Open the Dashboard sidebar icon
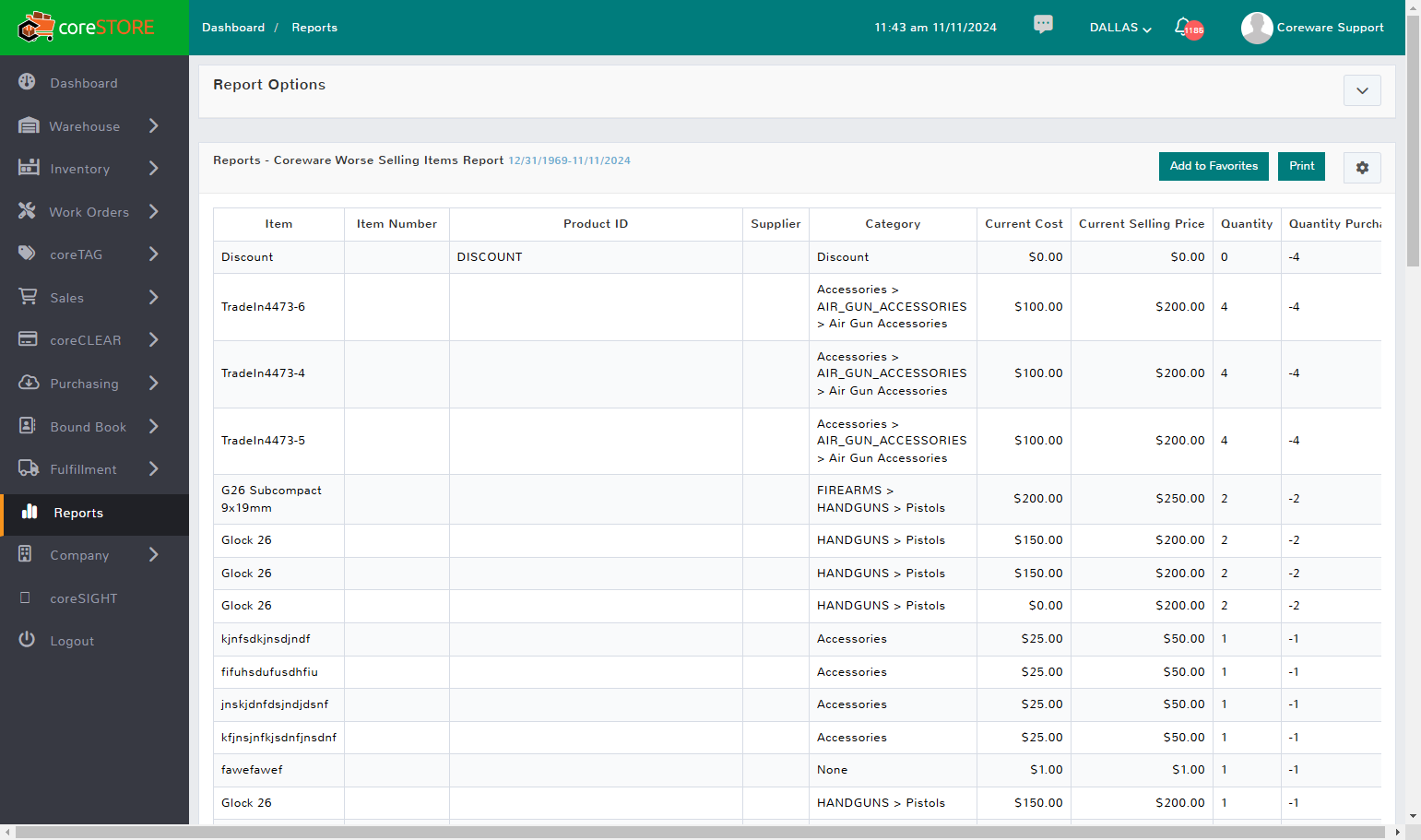This screenshot has width=1421, height=840. point(27,82)
